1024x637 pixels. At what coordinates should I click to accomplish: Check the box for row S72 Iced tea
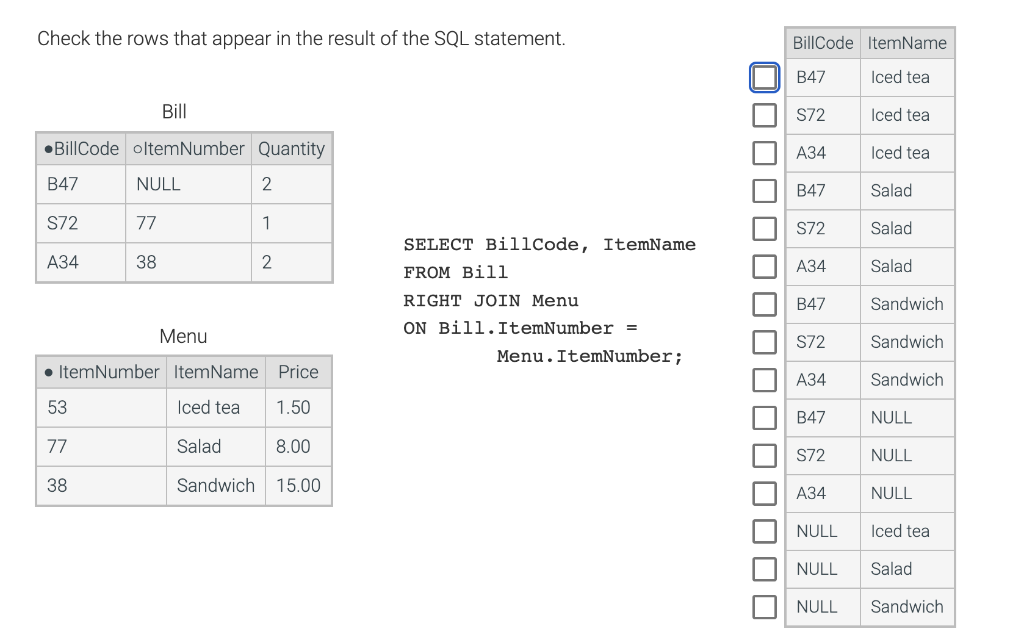[x=764, y=115]
